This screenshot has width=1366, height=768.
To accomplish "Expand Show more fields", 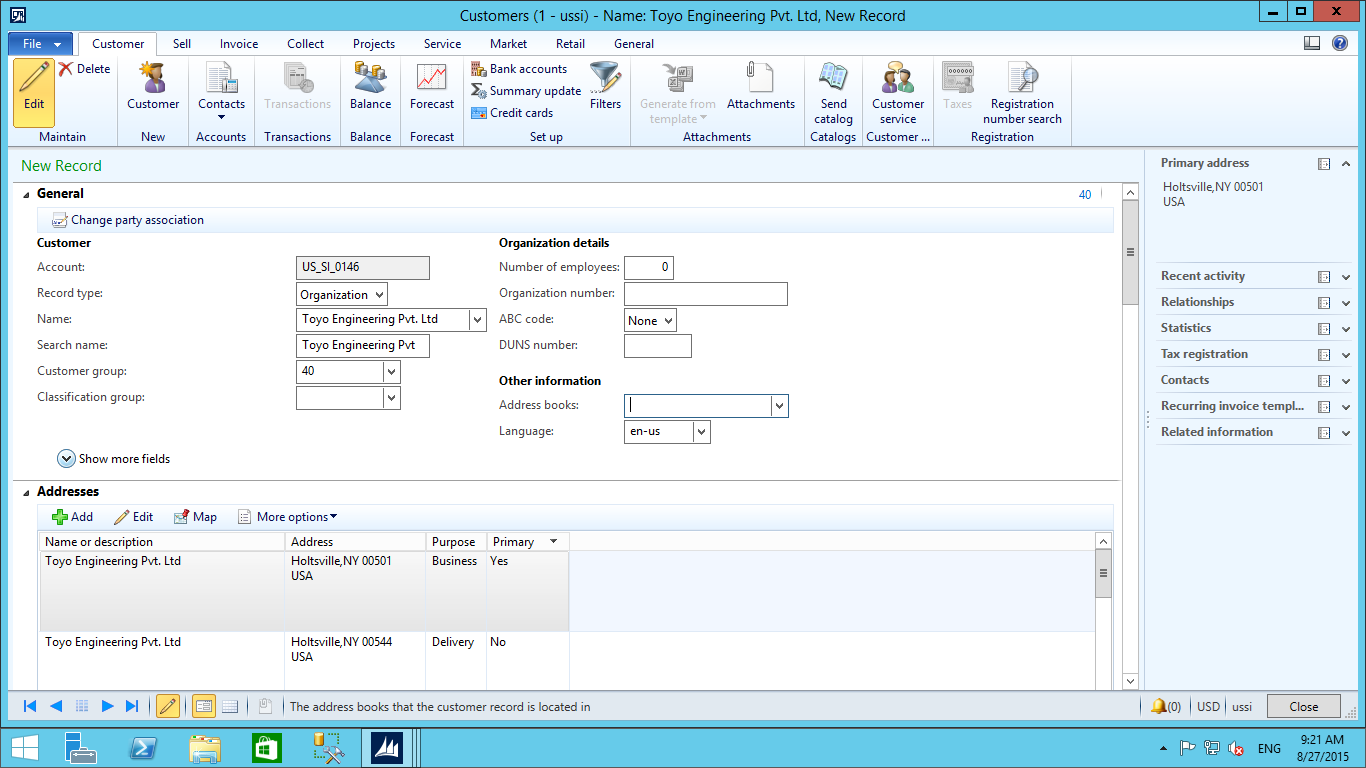I will click(x=114, y=459).
